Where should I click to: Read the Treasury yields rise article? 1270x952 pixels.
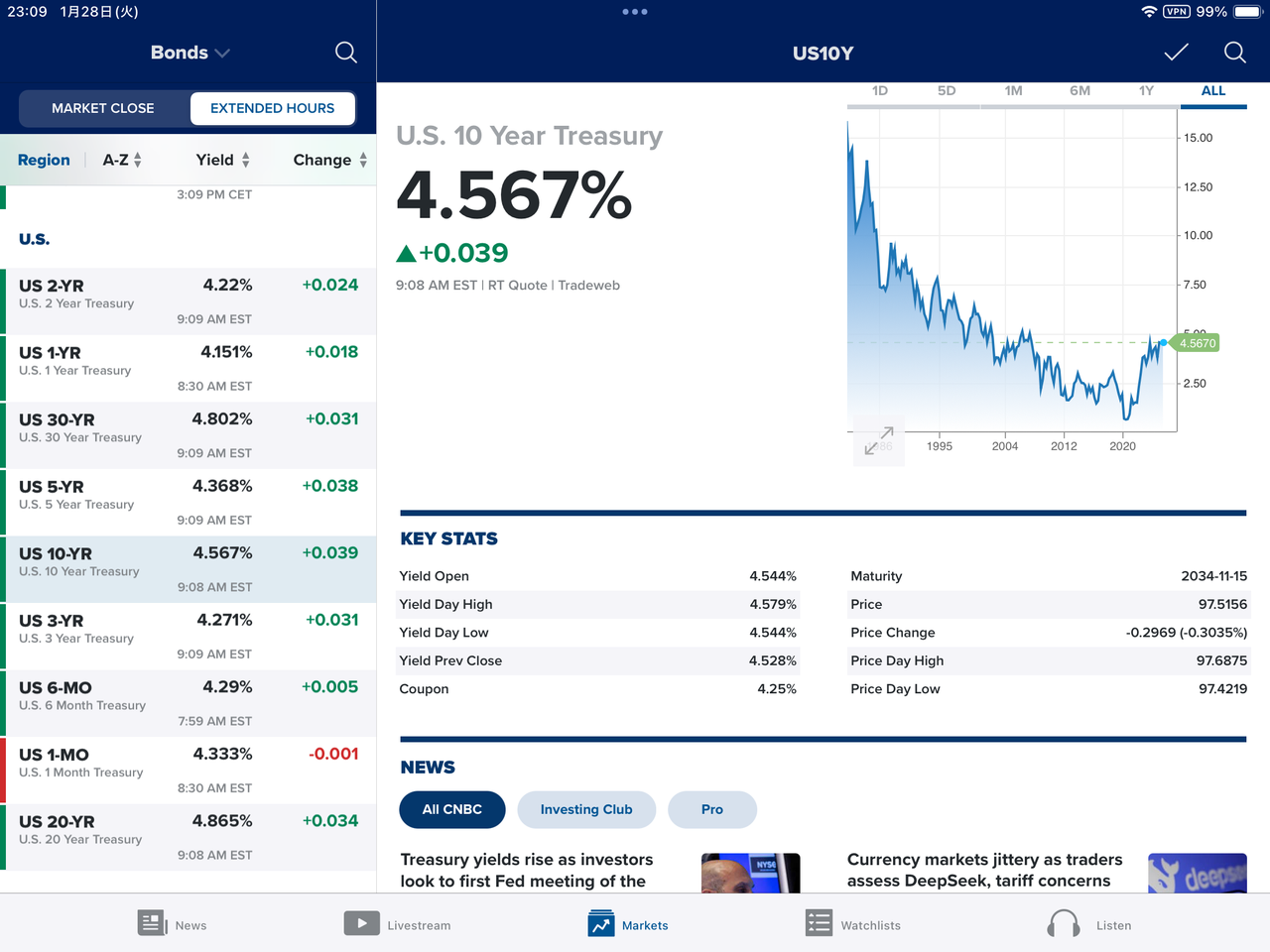pyautogui.click(x=527, y=870)
